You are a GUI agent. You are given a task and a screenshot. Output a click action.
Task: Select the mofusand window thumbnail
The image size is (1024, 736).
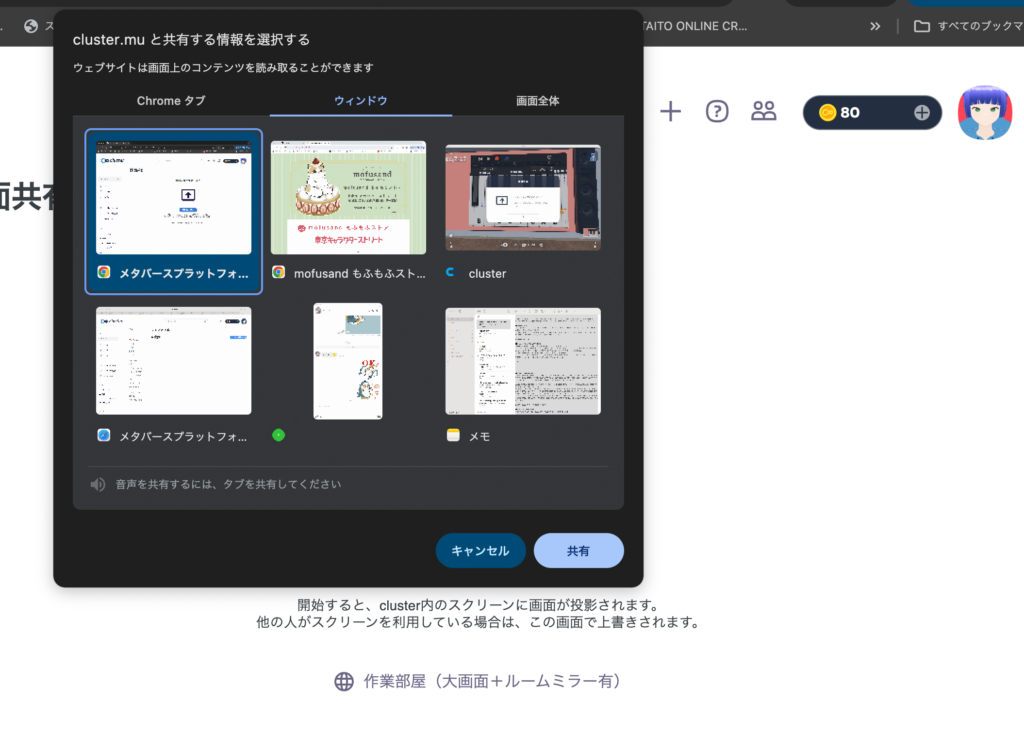pyautogui.click(x=348, y=198)
